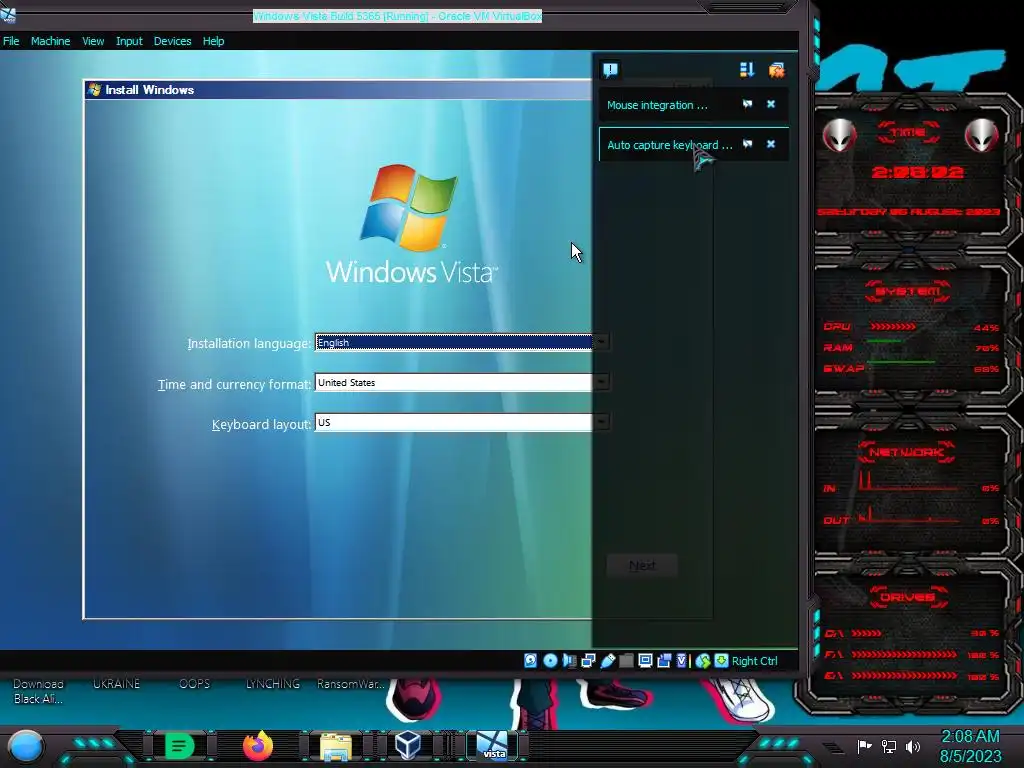The image size is (1024, 768).
Task: Open the notification center speech-bubble icon
Action: tap(611, 69)
